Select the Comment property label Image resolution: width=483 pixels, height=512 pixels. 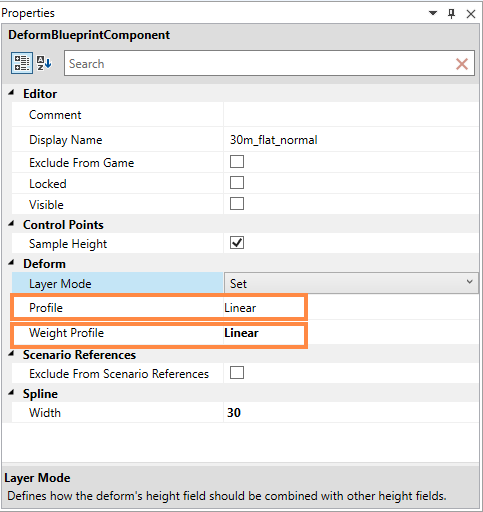tap(55, 115)
